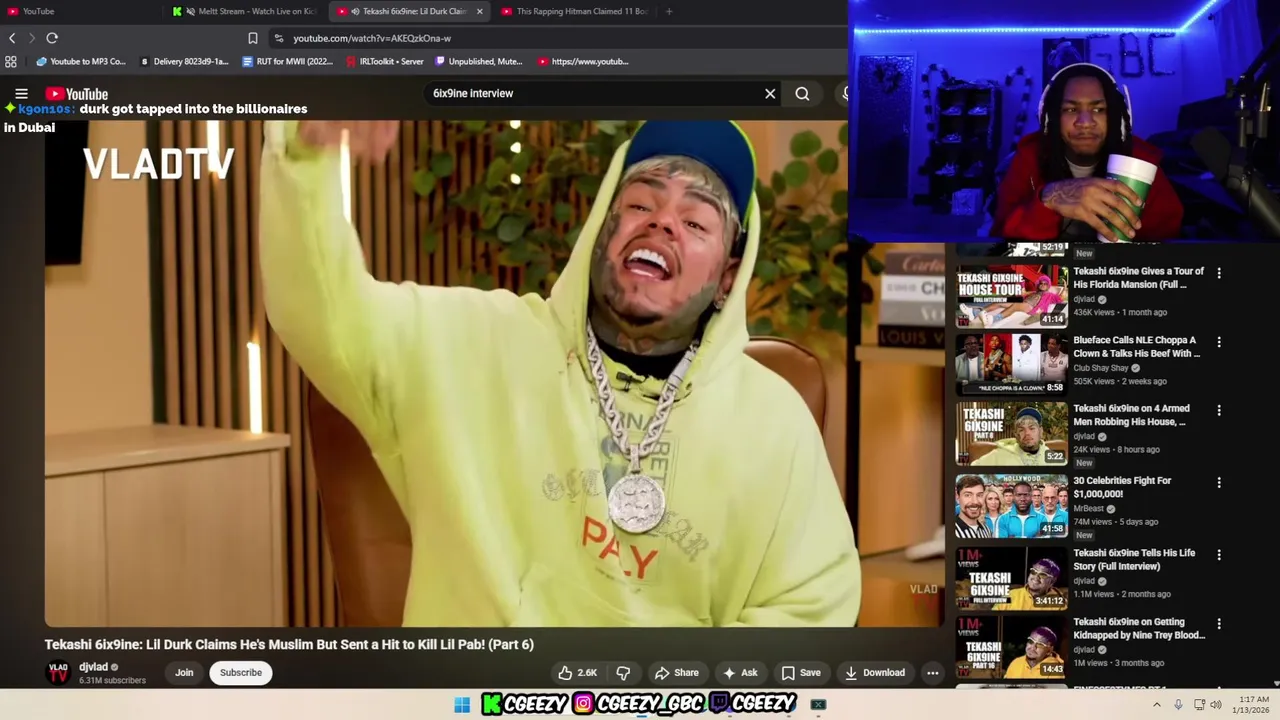The height and width of the screenshot is (720, 1280).
Task: Open the taskbar network icon
Action: point(1199,705)
